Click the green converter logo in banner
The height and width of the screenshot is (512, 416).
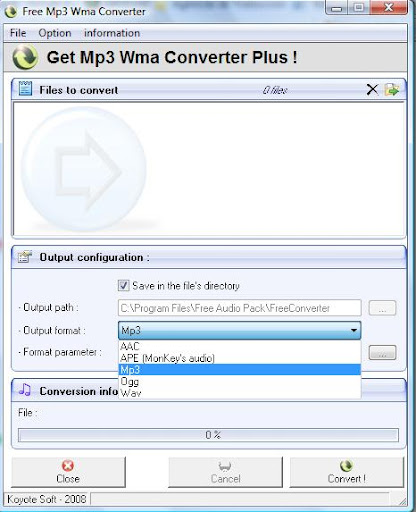tap(25, 57)
